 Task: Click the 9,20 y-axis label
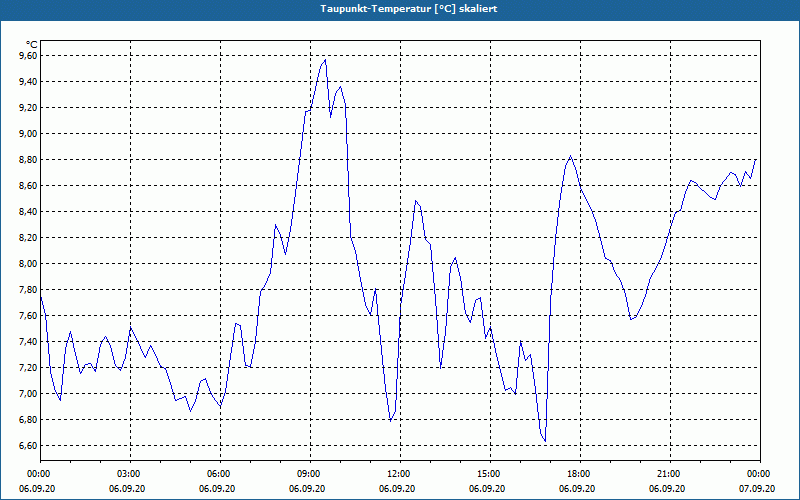pos(27,108)
